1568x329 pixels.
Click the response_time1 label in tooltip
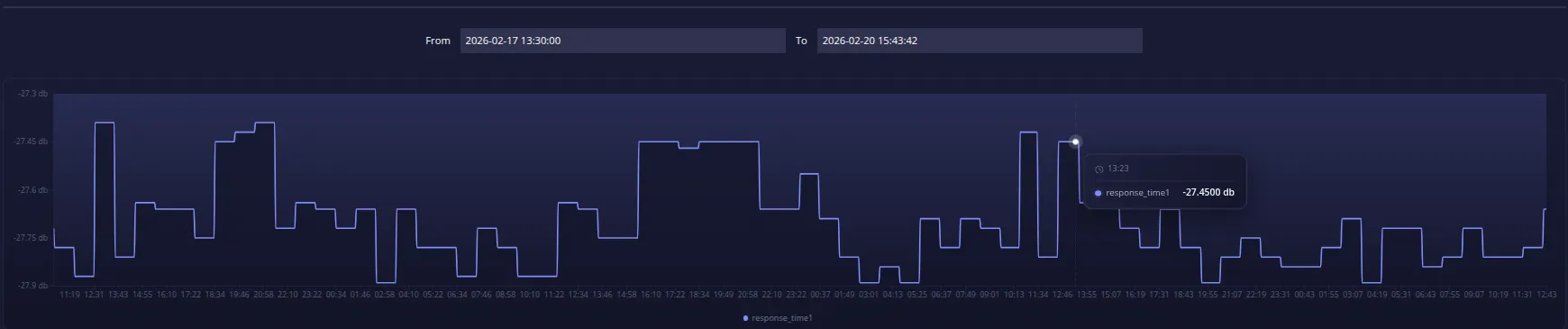1137,193
